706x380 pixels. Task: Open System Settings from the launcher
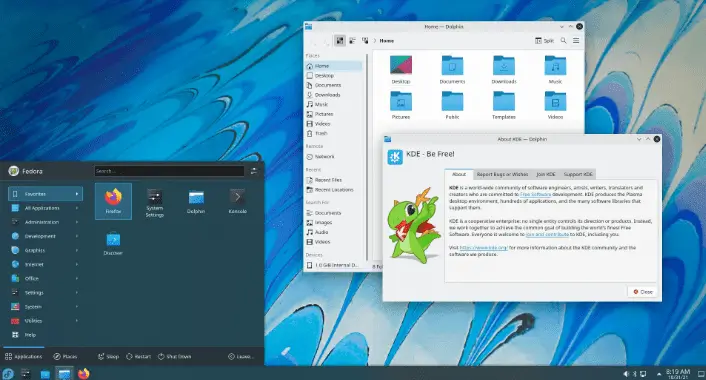click(154, 203)
